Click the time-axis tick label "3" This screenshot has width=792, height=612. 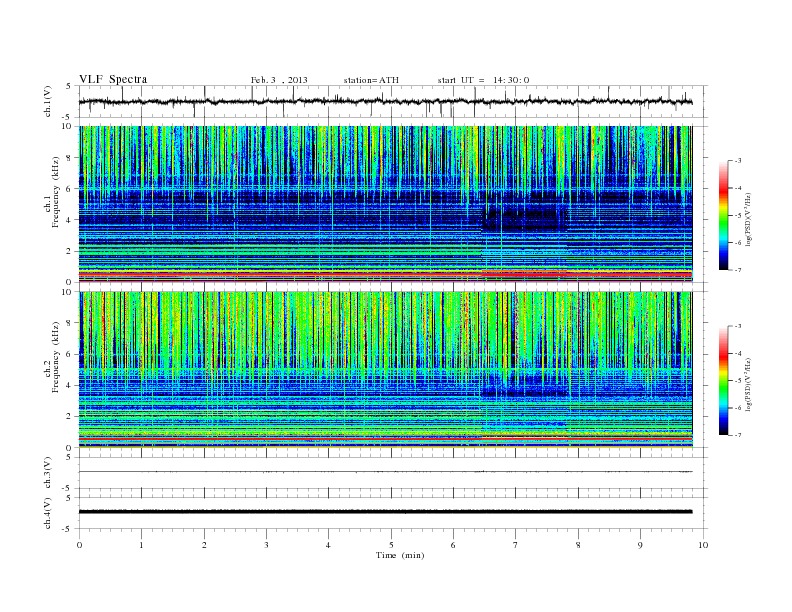(267, 545)
